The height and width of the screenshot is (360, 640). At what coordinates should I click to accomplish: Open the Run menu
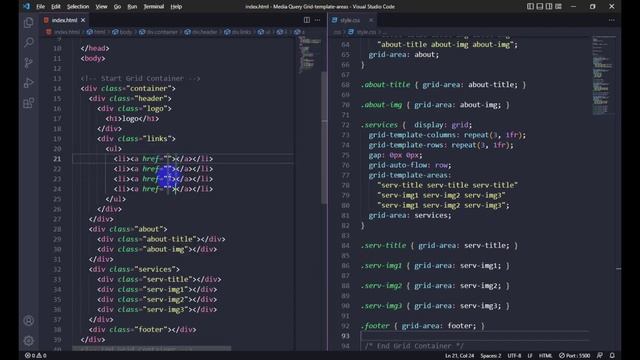coord(132,7)
